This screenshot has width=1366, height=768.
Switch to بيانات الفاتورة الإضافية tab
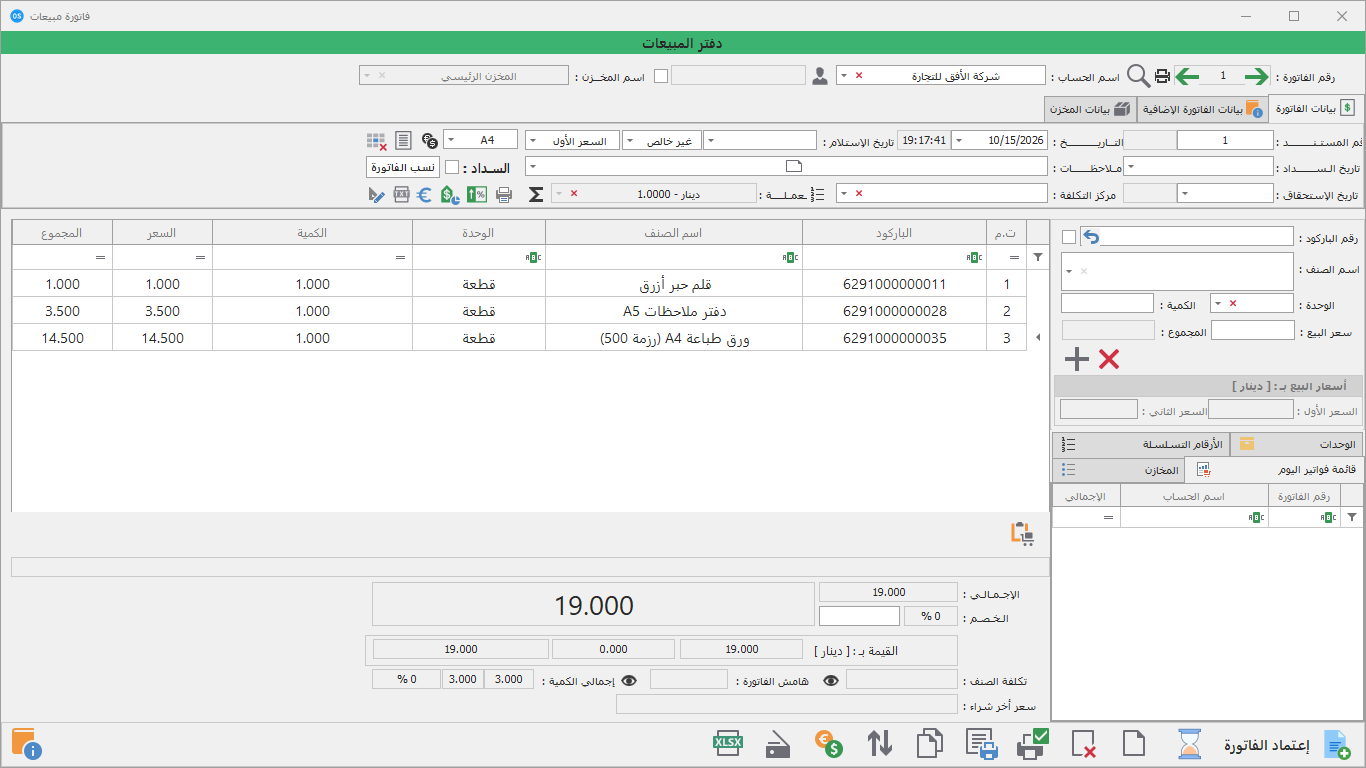[1202, 109]
